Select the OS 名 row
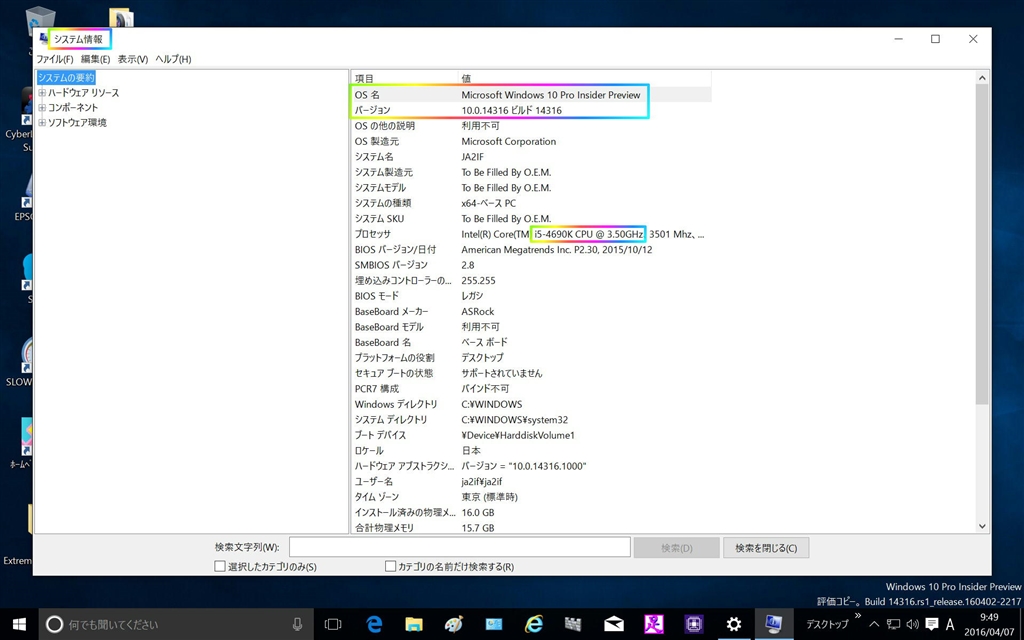Screen dimensions: 1024x640 pyautogui.click(x=531, y=95)
